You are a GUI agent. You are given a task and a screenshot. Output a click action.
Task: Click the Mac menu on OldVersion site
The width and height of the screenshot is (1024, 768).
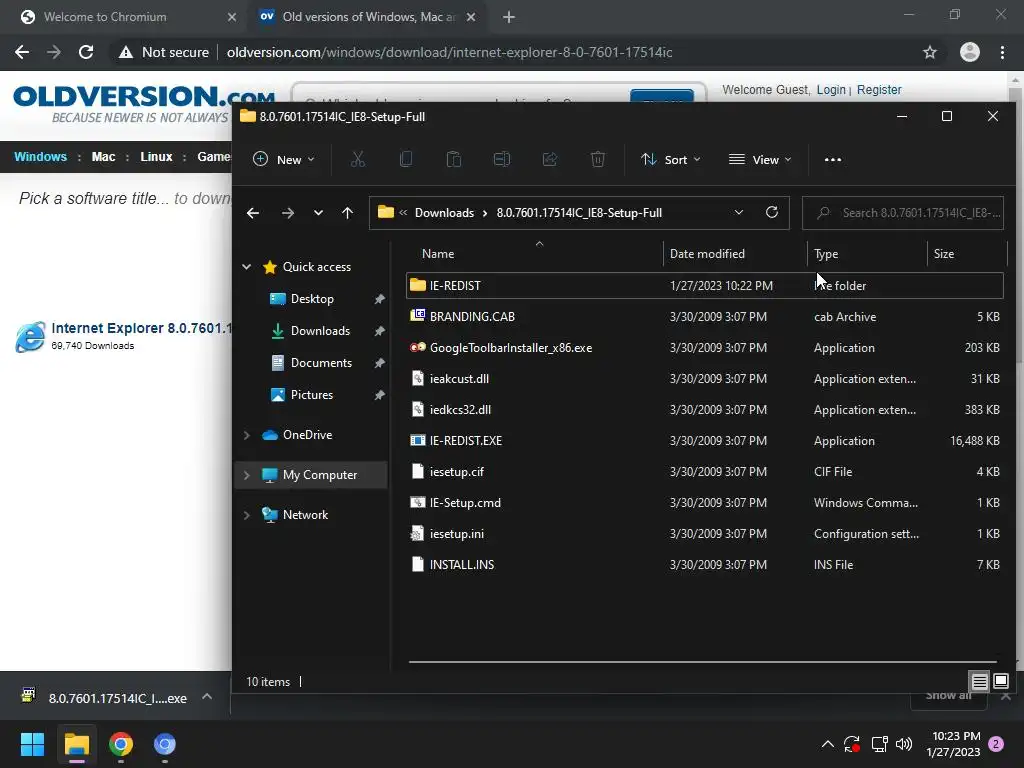pyautogui.click(x=103, y=157)
